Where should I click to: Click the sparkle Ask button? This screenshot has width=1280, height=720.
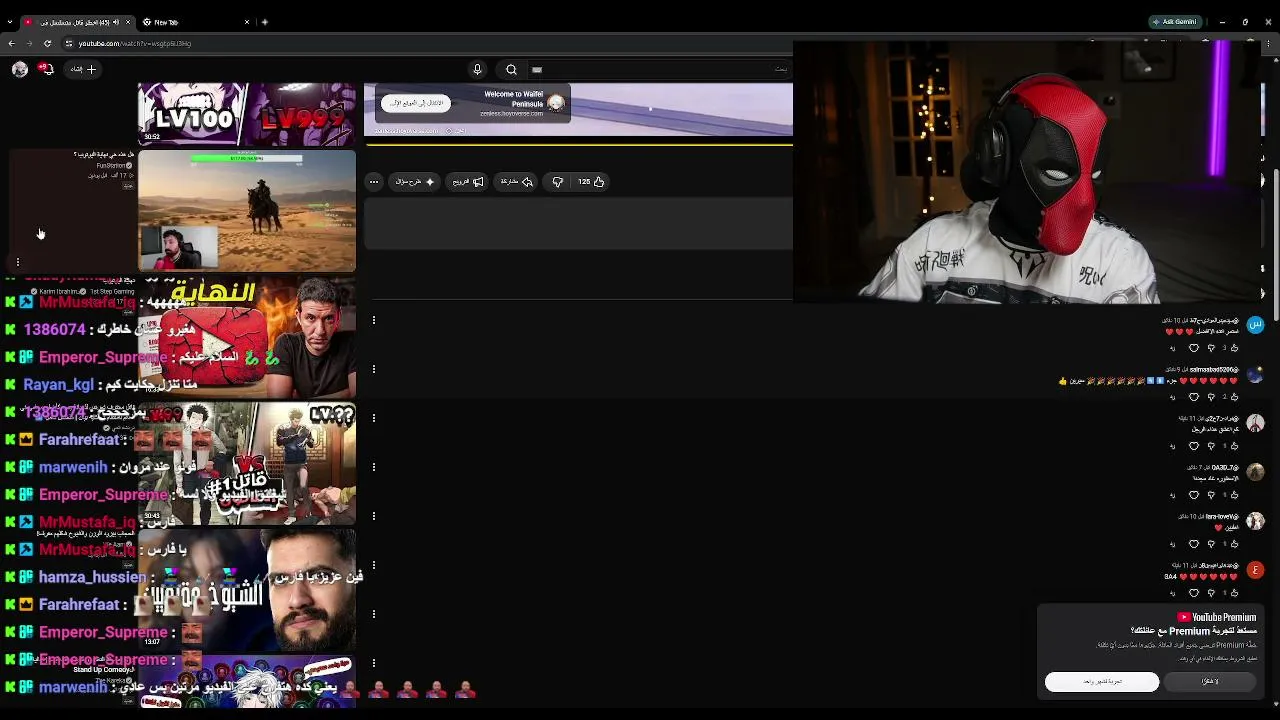click(x=415, y=182)
